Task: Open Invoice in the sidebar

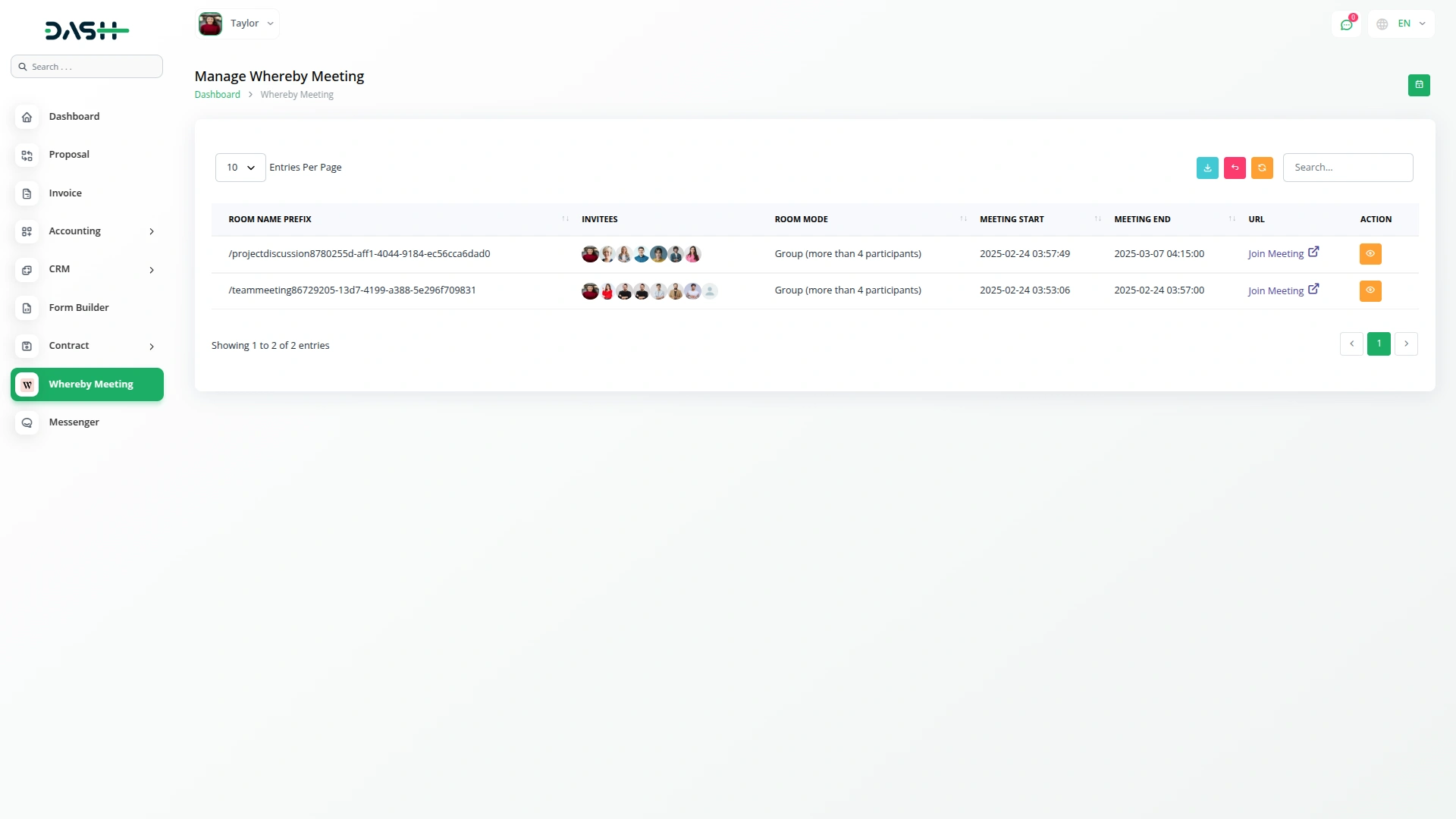Action: pyautogui.click(x=87, y=193)
